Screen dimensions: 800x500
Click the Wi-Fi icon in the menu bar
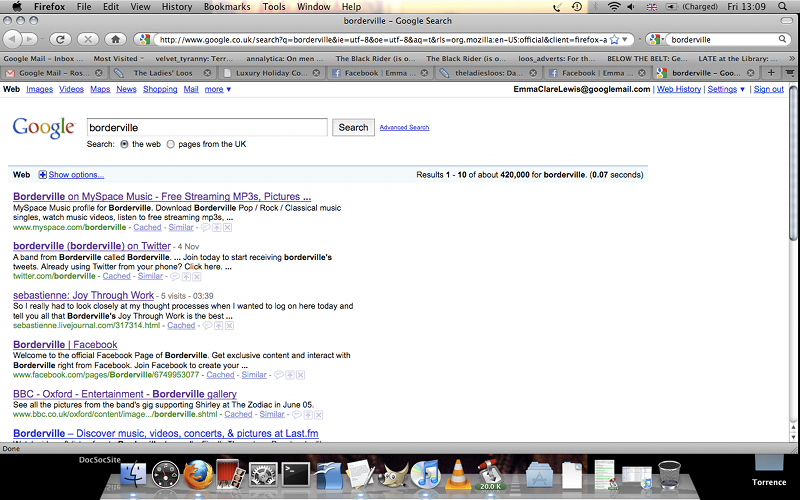(614, 7)
